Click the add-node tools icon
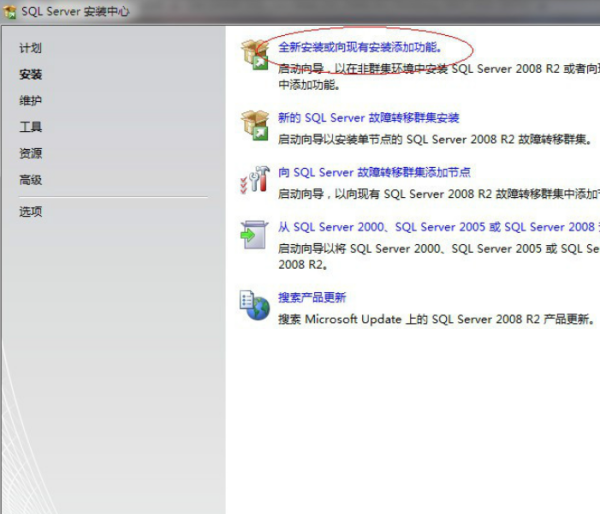This screenshot has width=600, height=514. click(x=255, y=179)
